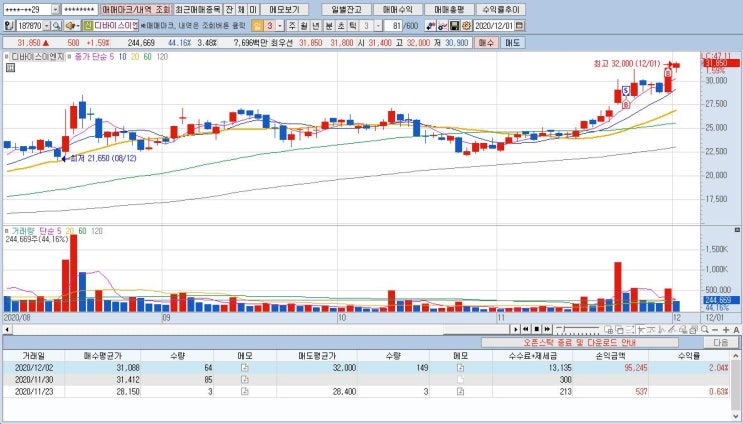Open the daily interval value dropdown arrow
This screenshot has width=743, height=424.
tap(280, 26)
